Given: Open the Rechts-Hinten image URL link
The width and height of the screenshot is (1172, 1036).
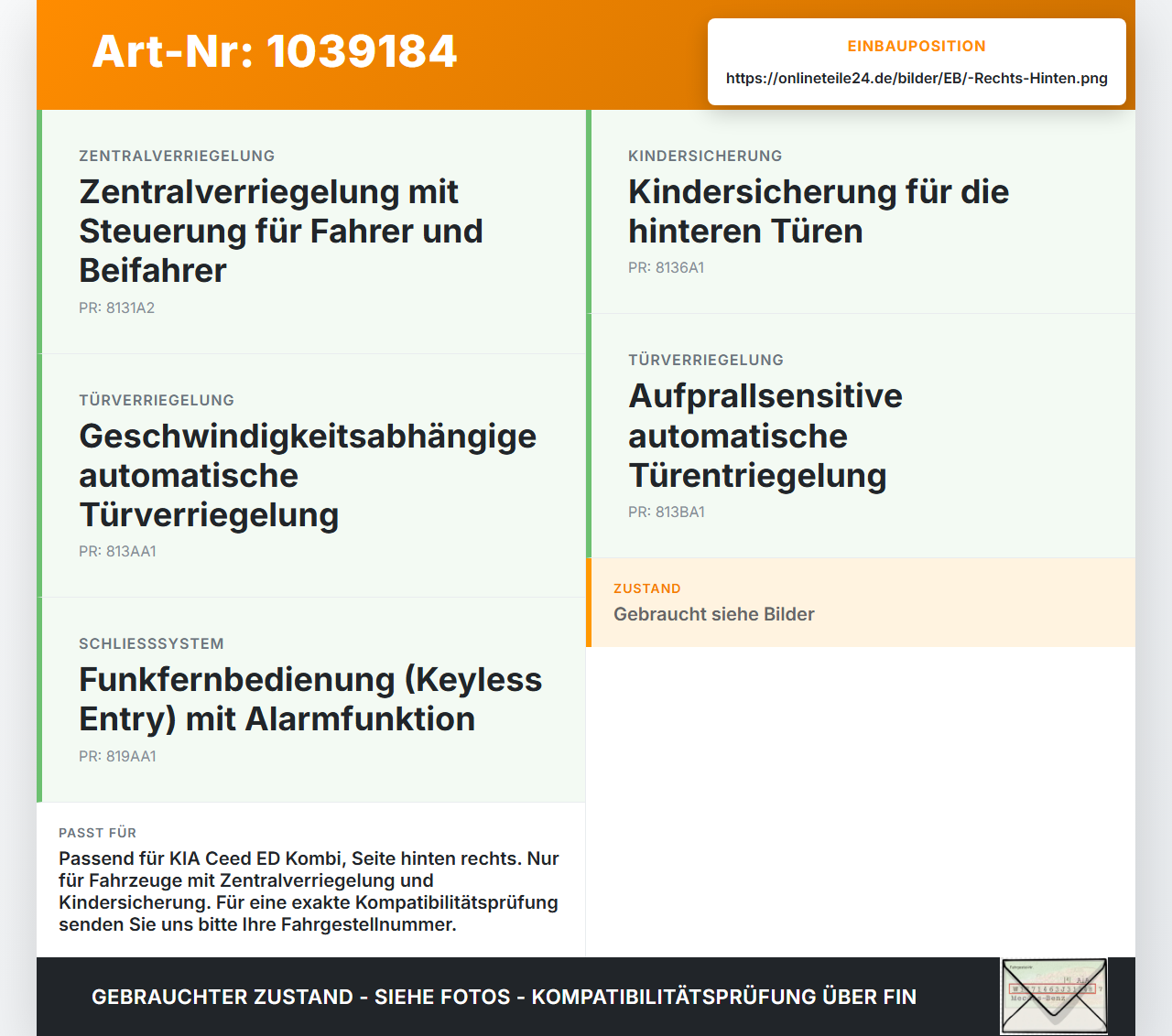Looking at the screenshot, I should 917,78.
